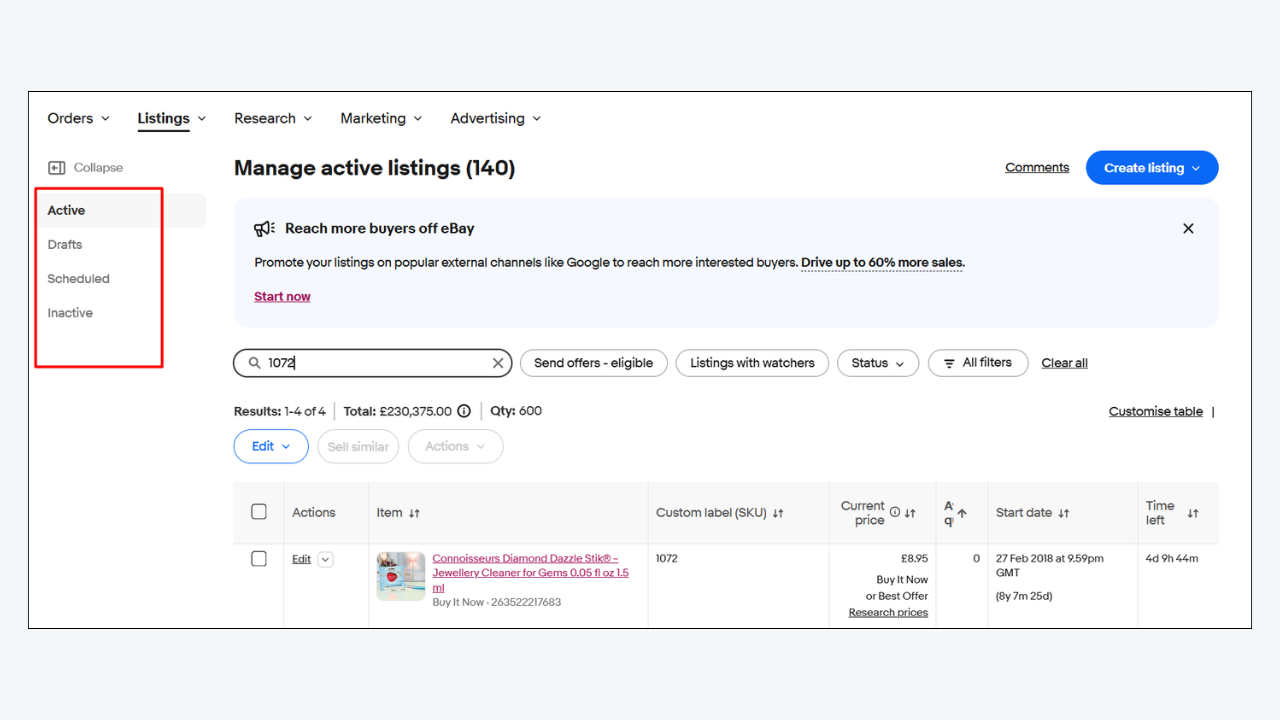
Task: Open the Orders menu
Action: [79, 118]
